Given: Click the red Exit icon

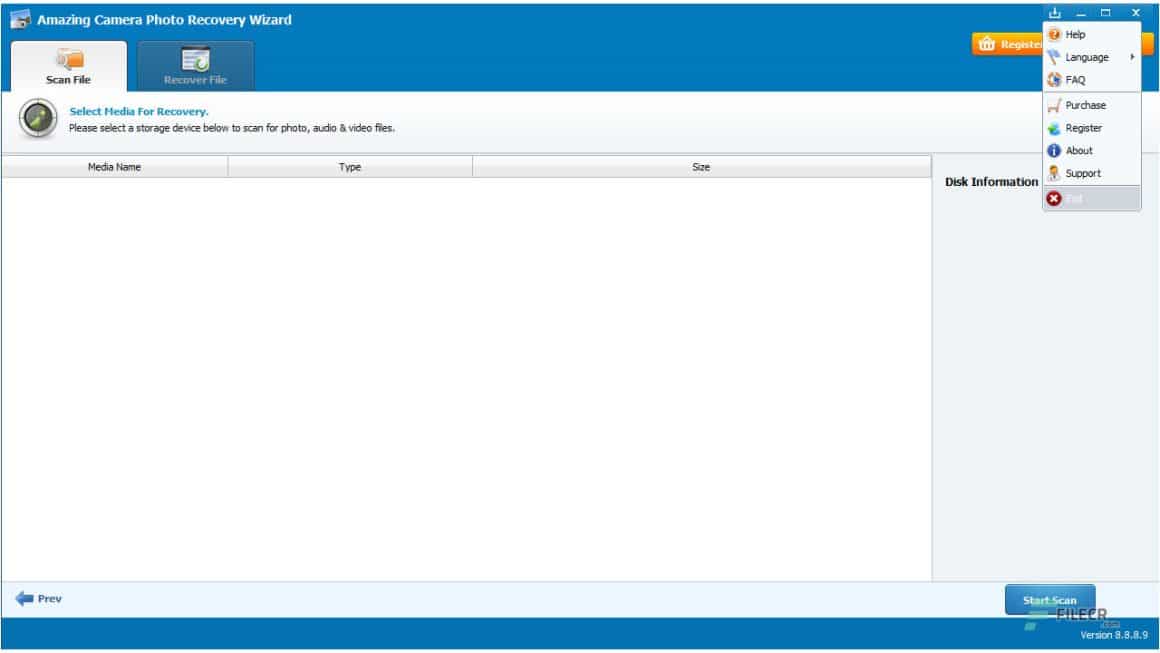Looking at the screenshot, I should [x=1054, y=198].
